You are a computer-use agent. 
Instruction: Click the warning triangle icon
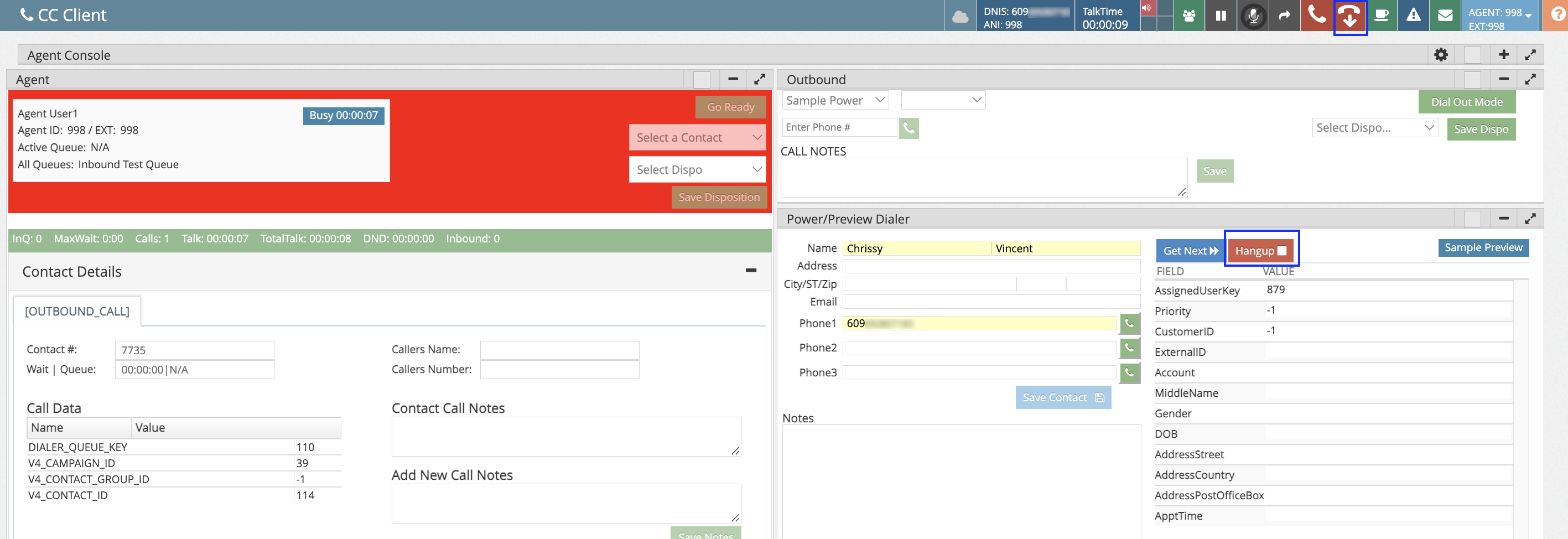pyautogui.click(x=1414, y=16)
